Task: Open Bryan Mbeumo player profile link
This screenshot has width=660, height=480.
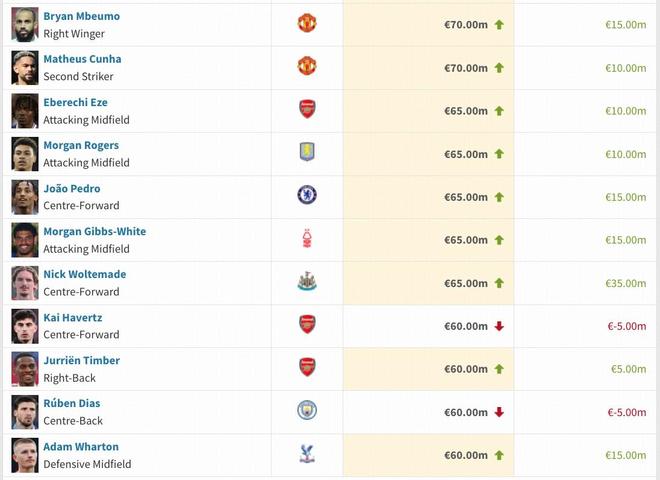Action: (81, 16)
